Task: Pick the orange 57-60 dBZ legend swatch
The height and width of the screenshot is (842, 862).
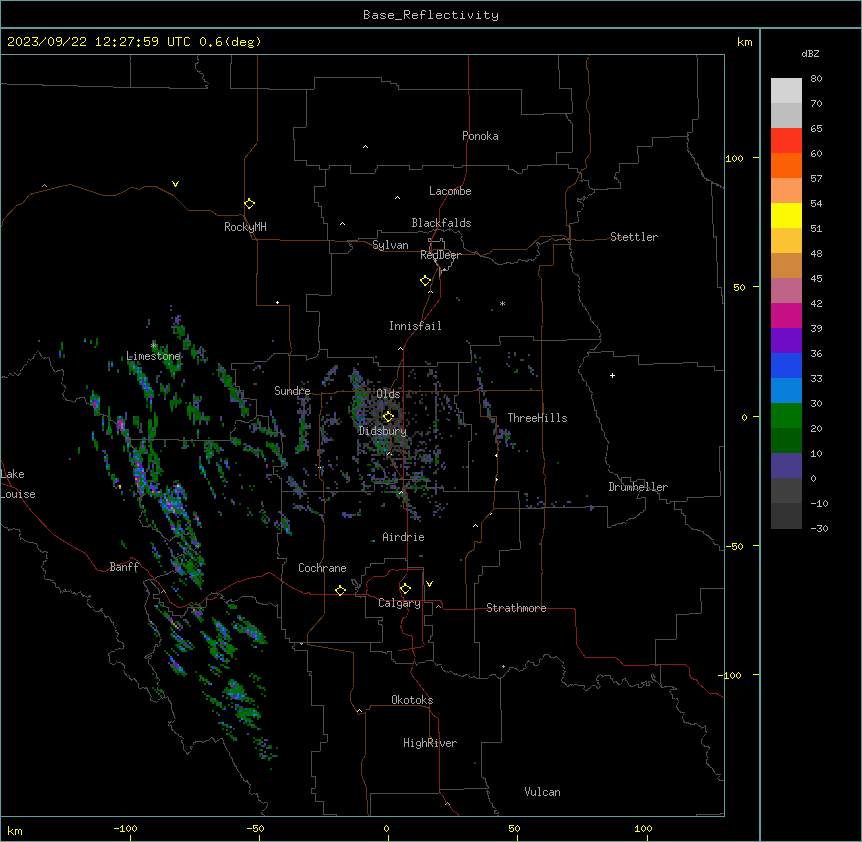Action: pos(786,165)
